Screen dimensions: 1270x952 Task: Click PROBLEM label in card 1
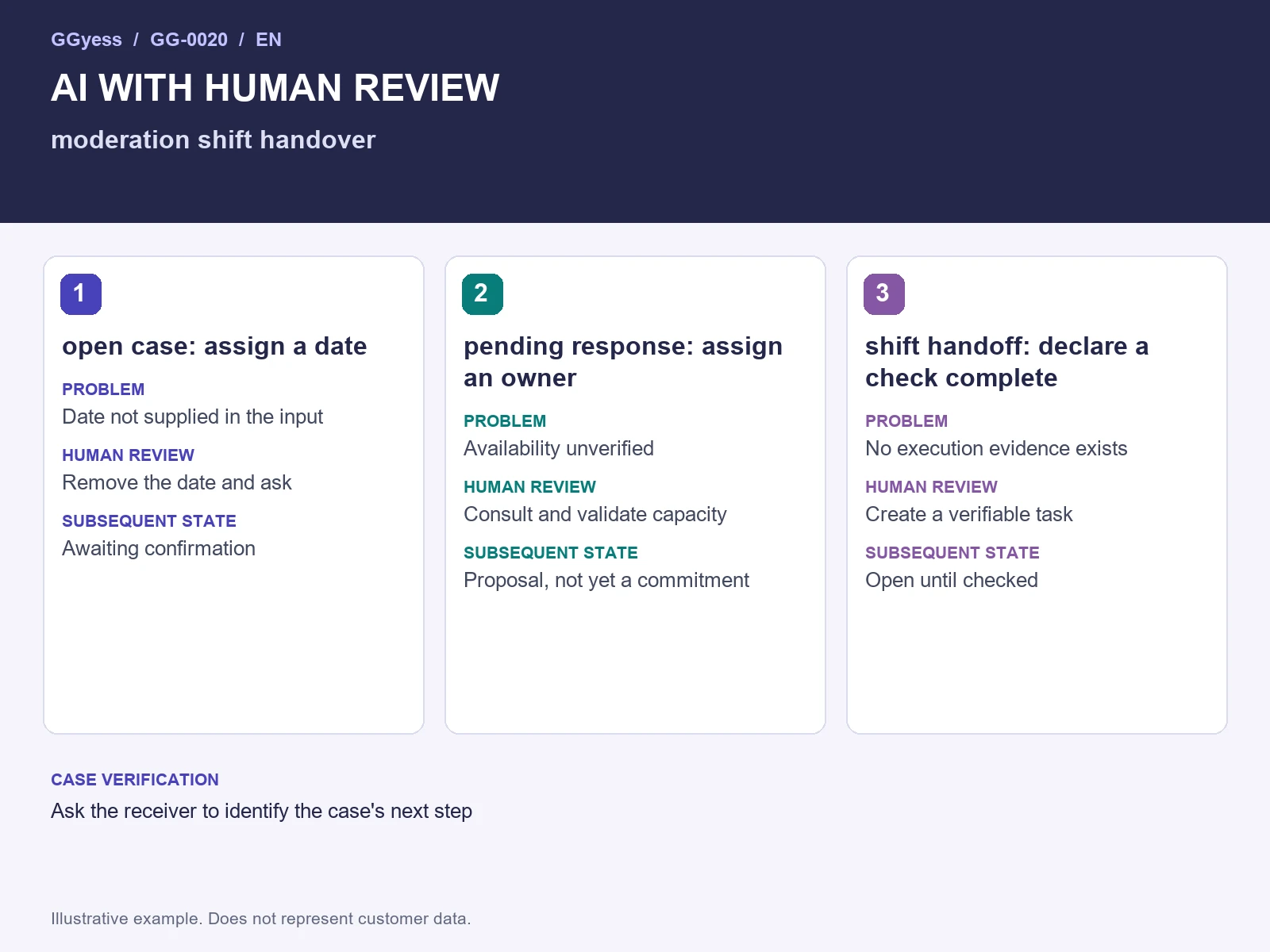coord(103,390)
